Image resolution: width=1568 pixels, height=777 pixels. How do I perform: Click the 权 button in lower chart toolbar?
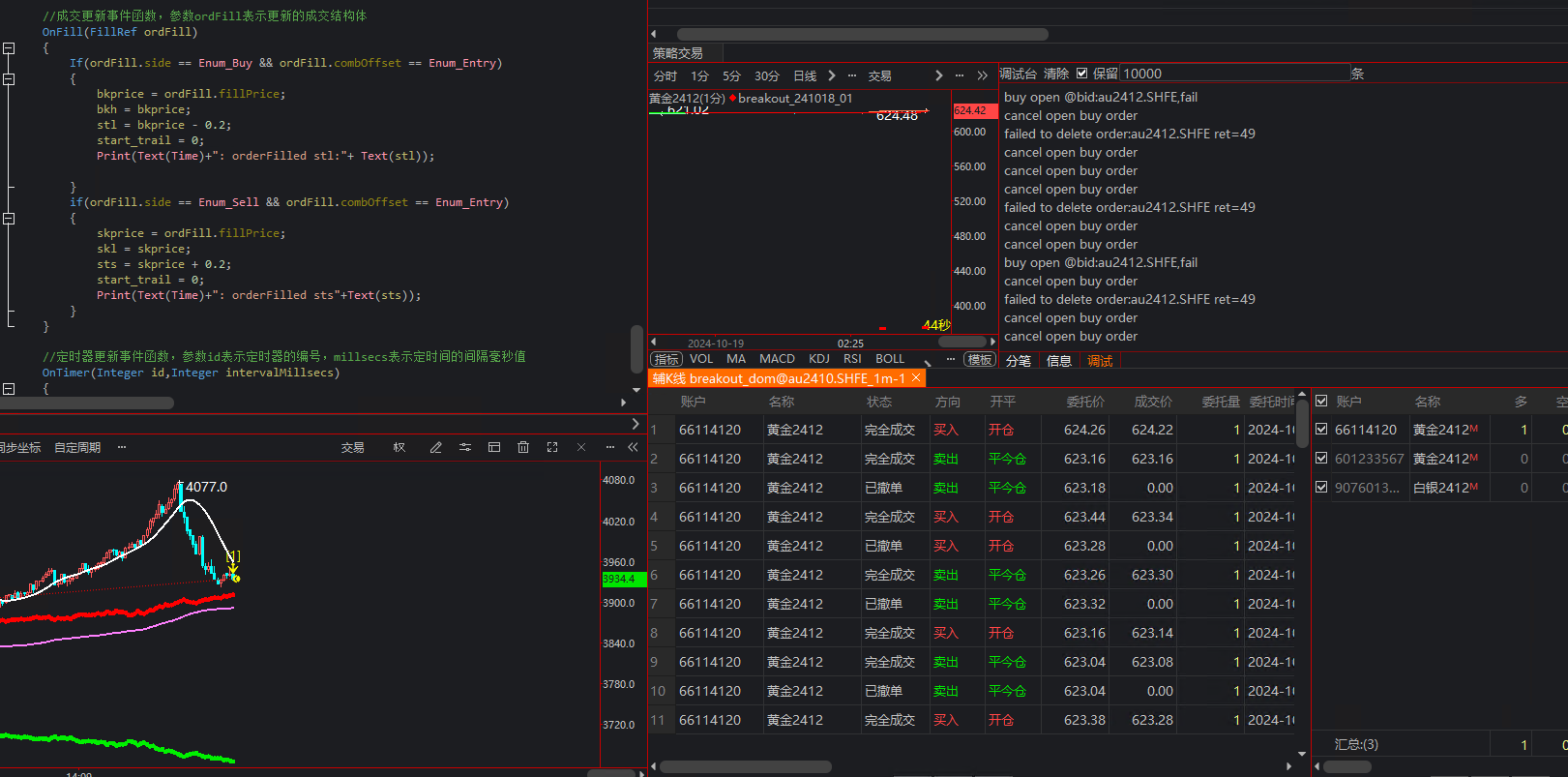(x=399, y=447)
